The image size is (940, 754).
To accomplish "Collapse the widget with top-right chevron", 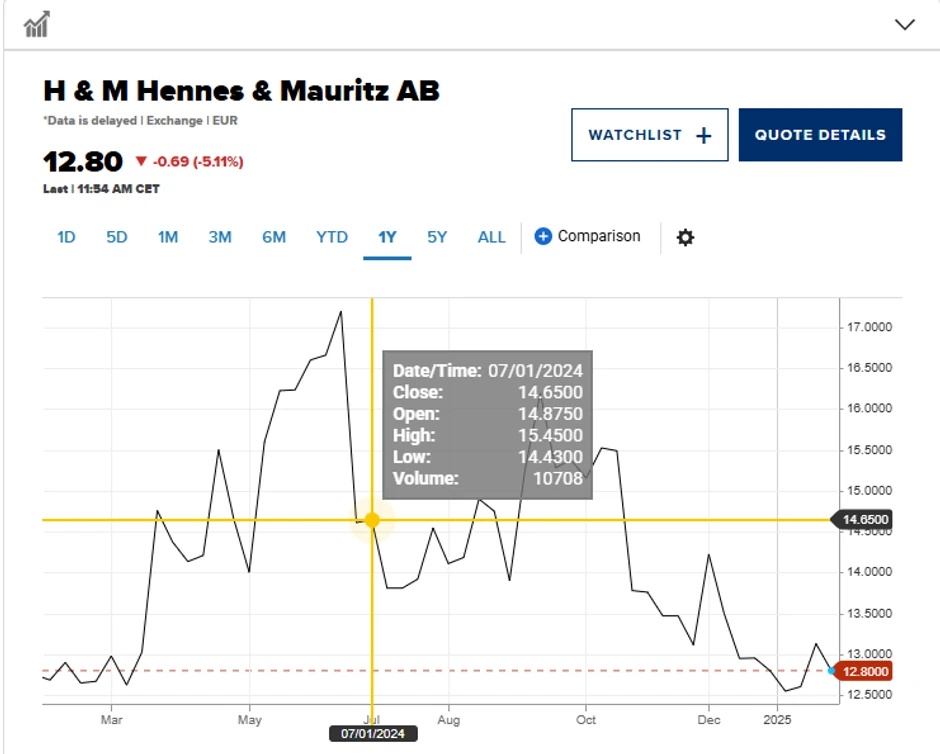I will [x=905, y=24].
